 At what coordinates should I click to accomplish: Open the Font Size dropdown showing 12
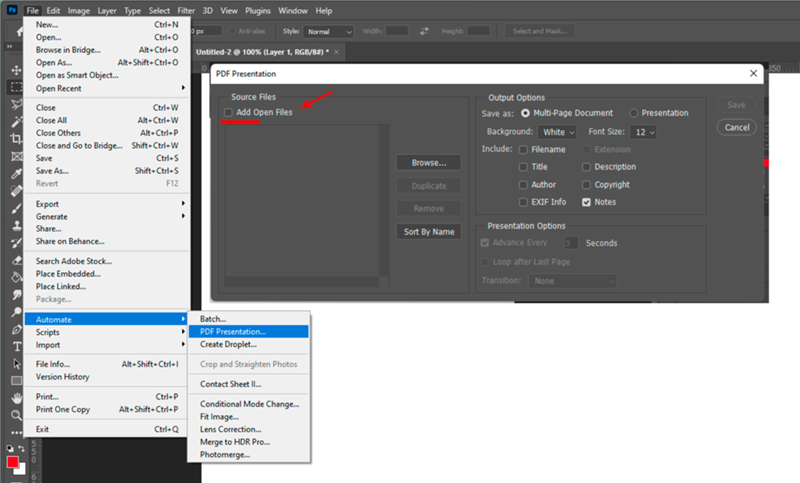click(643, 132)
